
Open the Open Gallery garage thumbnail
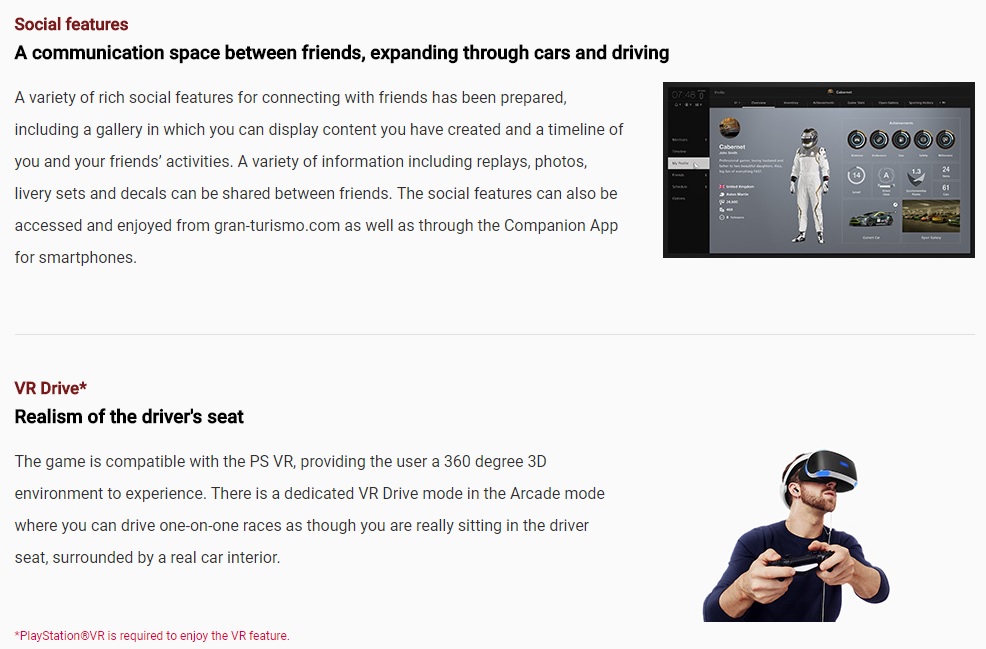pyautogui.click(x=930, y=217)
